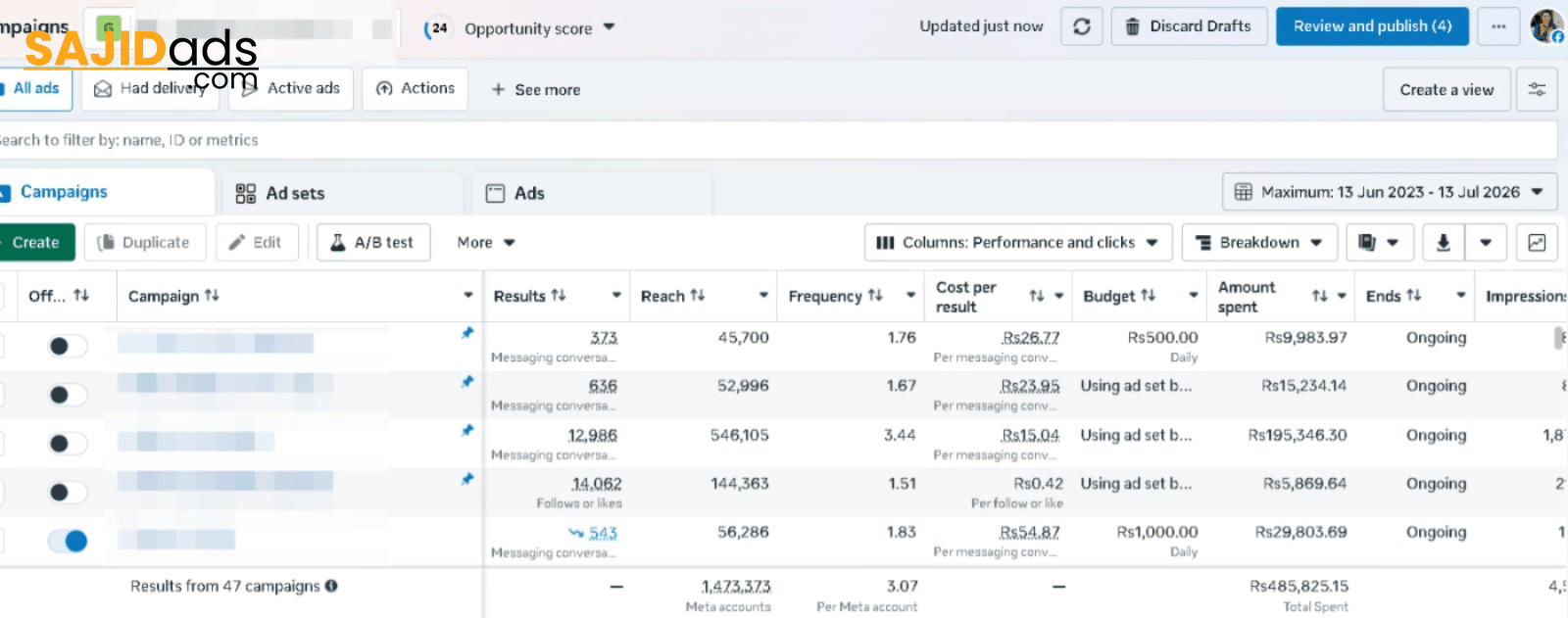Image resolution: width=1568 pixels, height=618 pixels.
Task: Click pin icon on 636 results row
Action: (467, 382)
